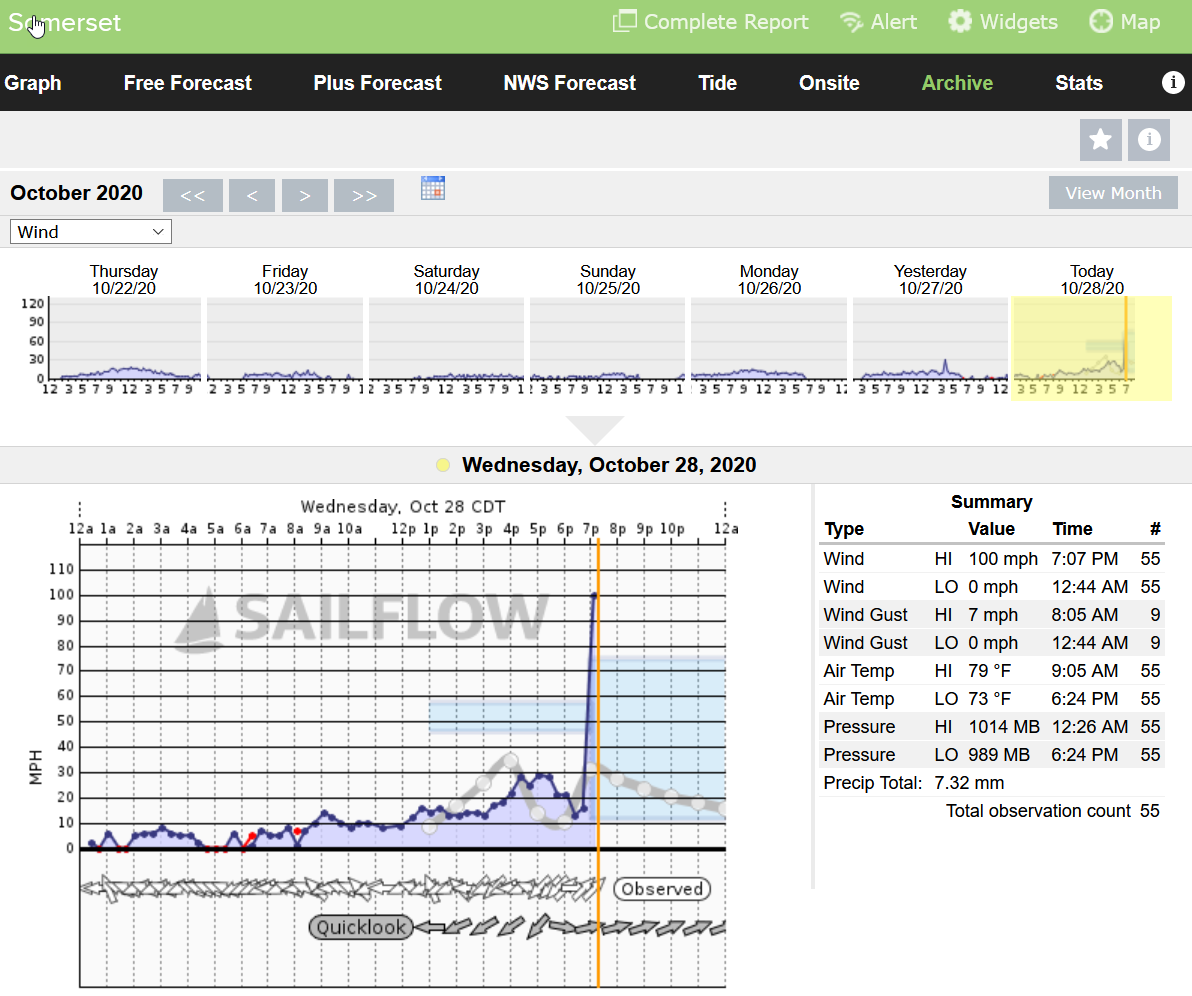Image resolution: width=1192 pixels, height=996 pixels.
Task: Select the Thursday 10/22/20 mini graph
Action: click(124, 338)
